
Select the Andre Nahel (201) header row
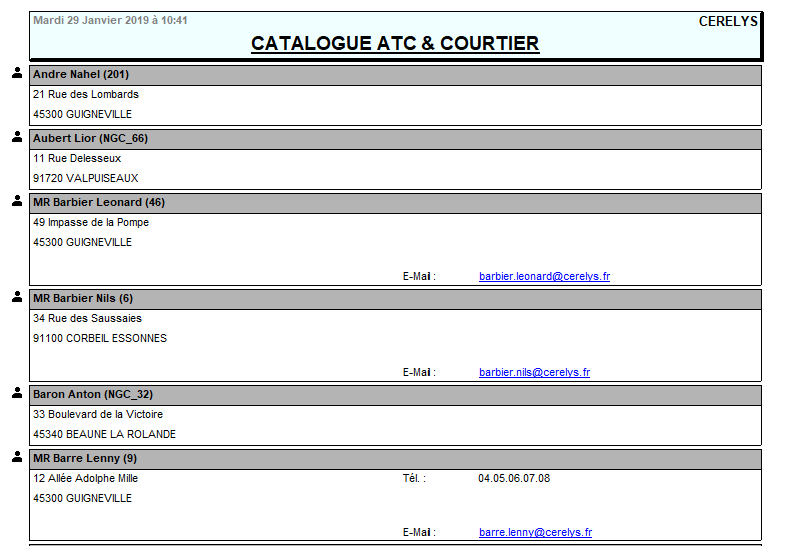(x=395, y=75)
